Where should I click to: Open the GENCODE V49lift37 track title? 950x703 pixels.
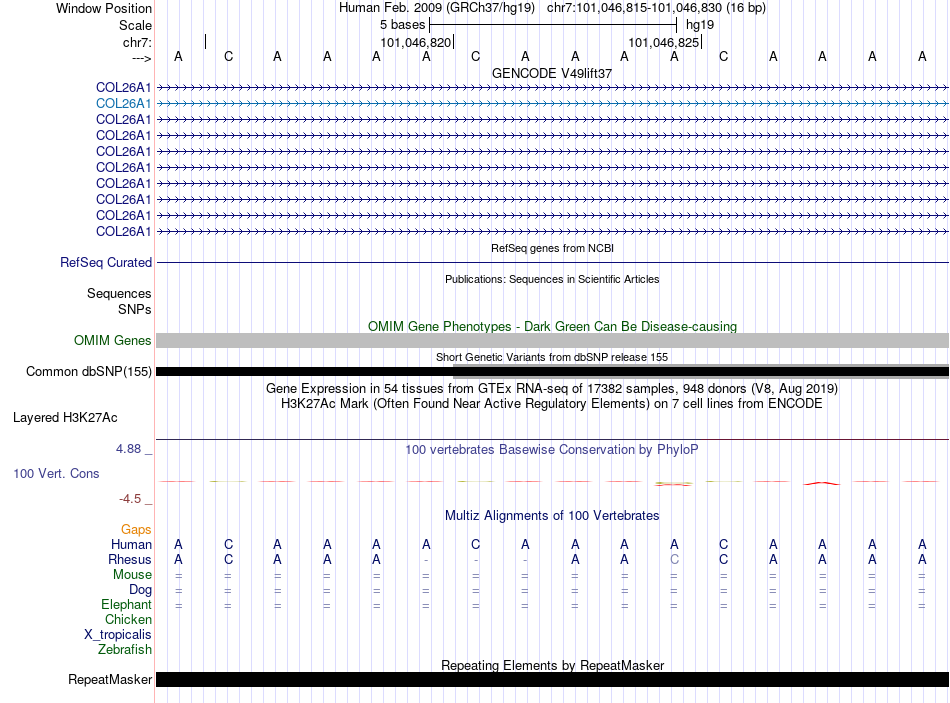tap(552, 73)
